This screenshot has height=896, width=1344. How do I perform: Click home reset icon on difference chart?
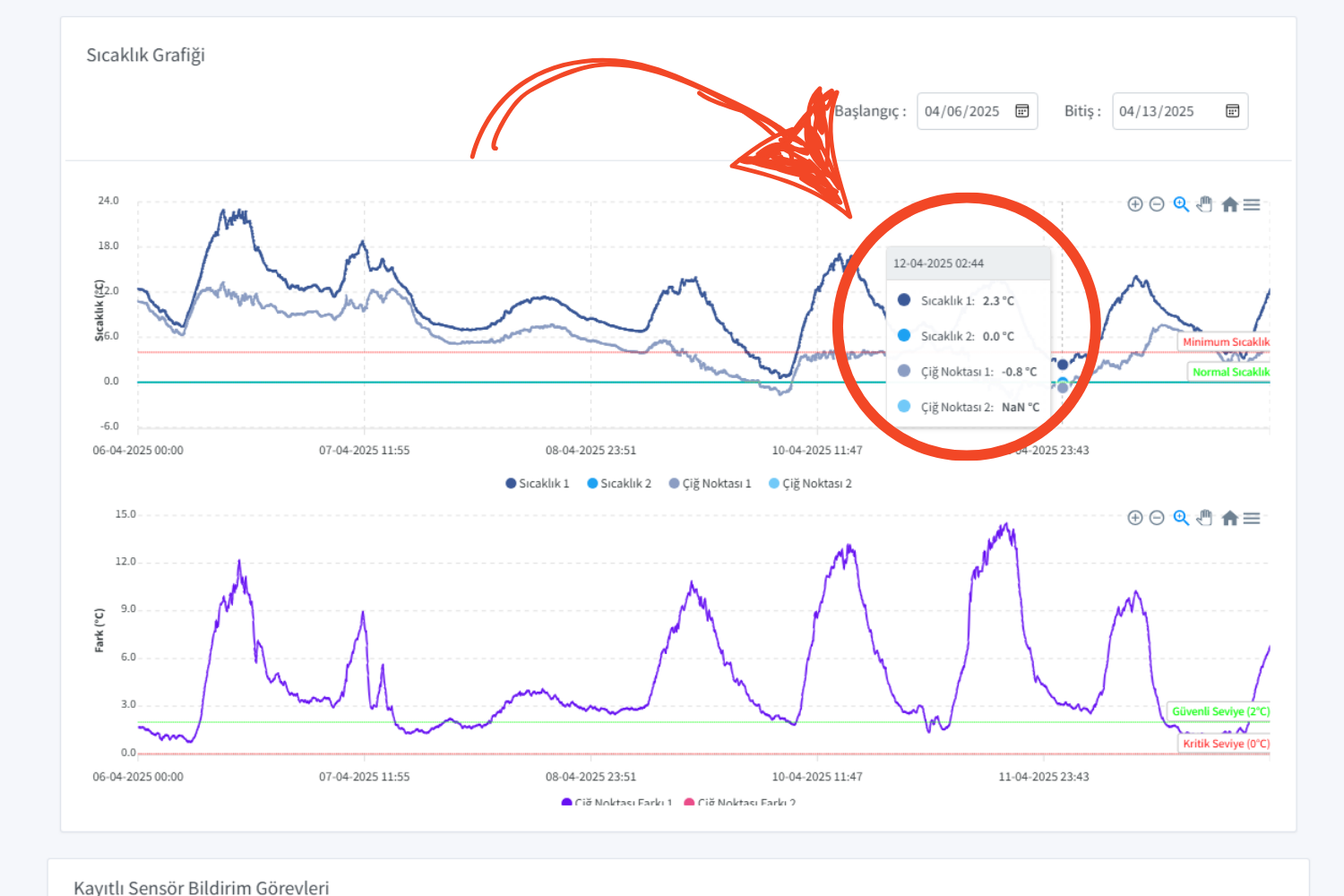[x=1228, y=517]
